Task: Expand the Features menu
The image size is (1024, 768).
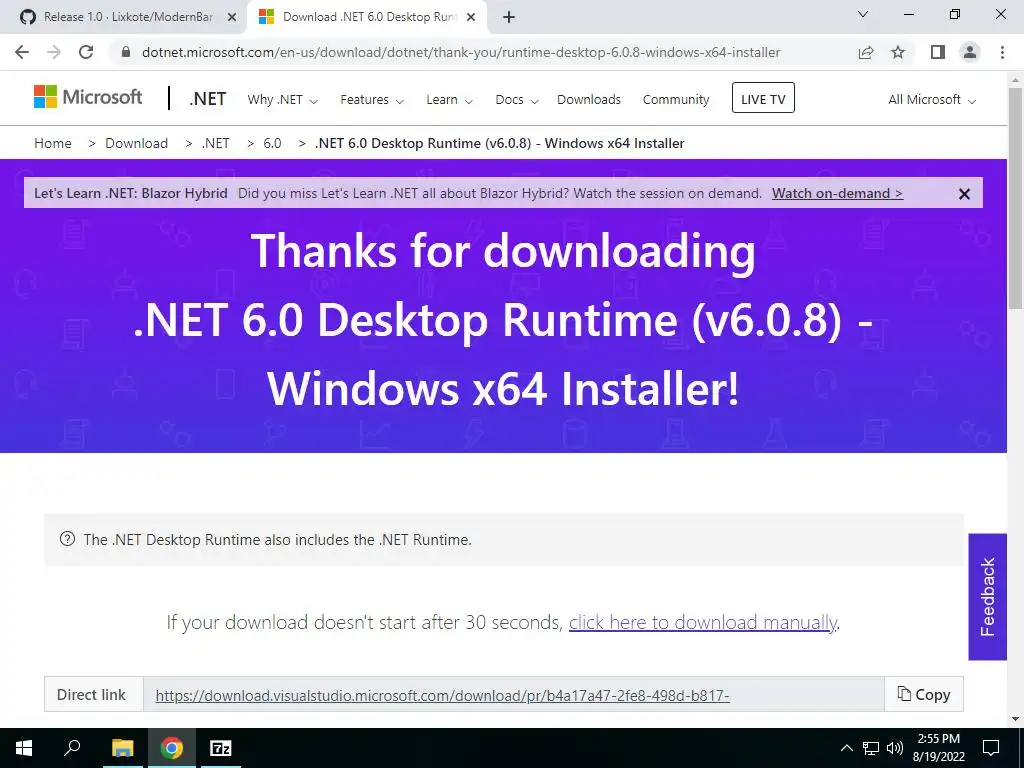Action: [372, 100]
